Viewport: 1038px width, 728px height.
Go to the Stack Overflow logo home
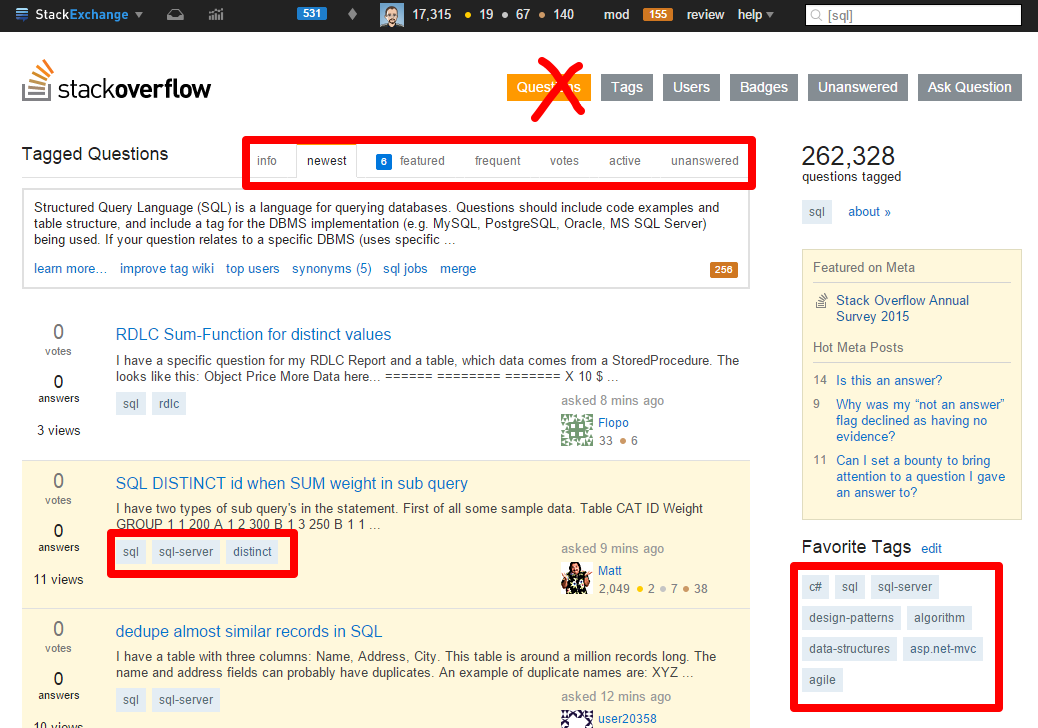pyautogui.click(x=117, y=82)
